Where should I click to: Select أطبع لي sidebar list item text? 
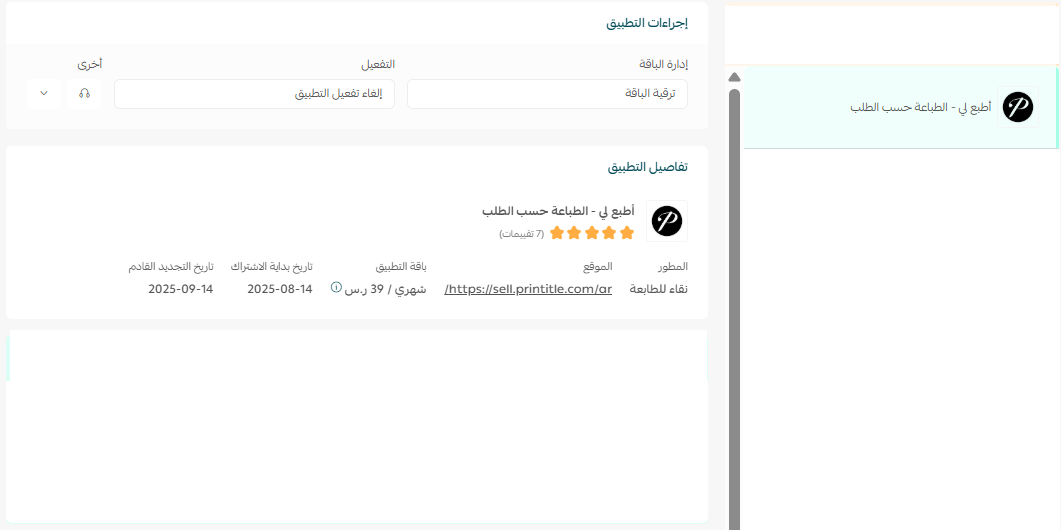tap(920, 108)
